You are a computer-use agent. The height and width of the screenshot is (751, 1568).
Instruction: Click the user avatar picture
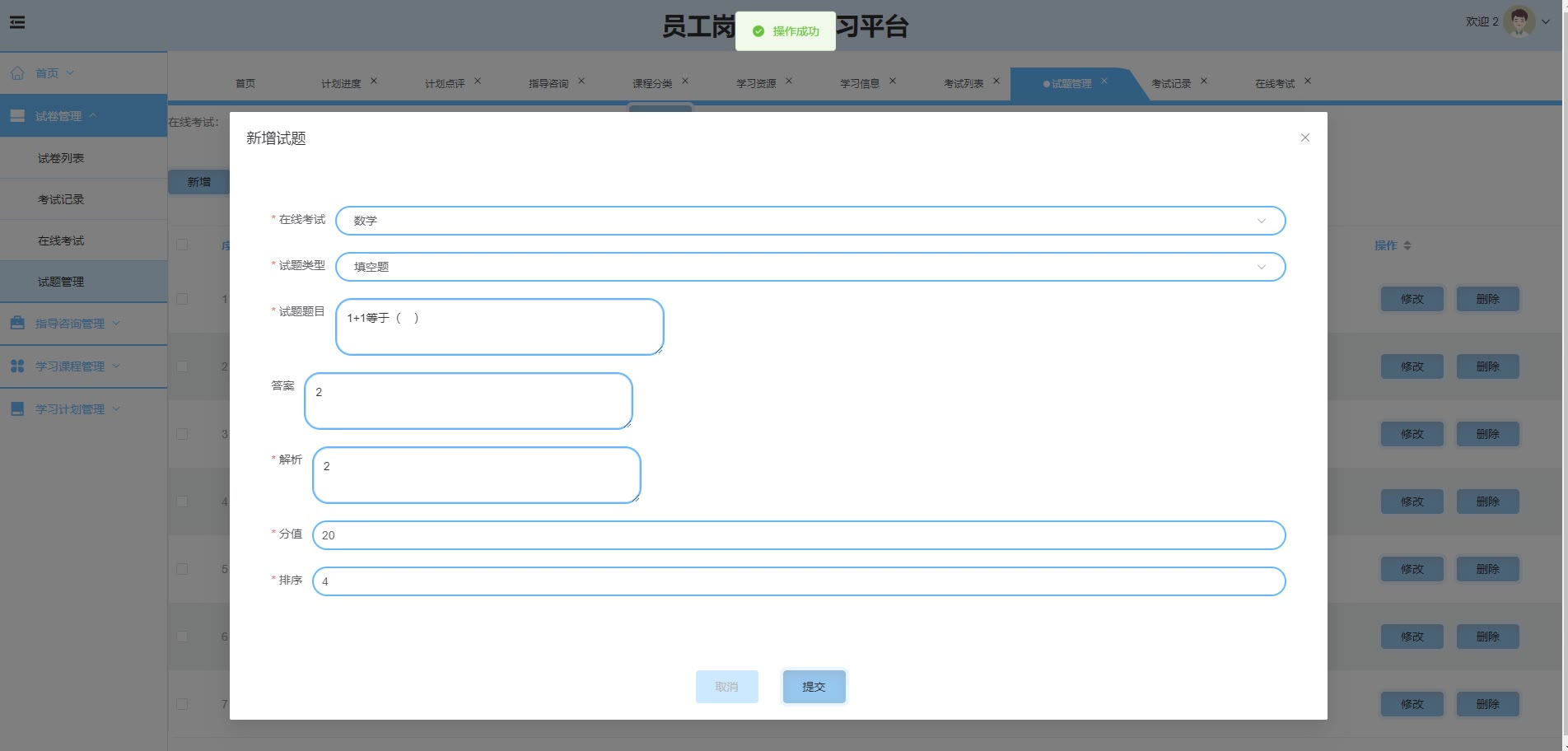[x=1519, y=21]
